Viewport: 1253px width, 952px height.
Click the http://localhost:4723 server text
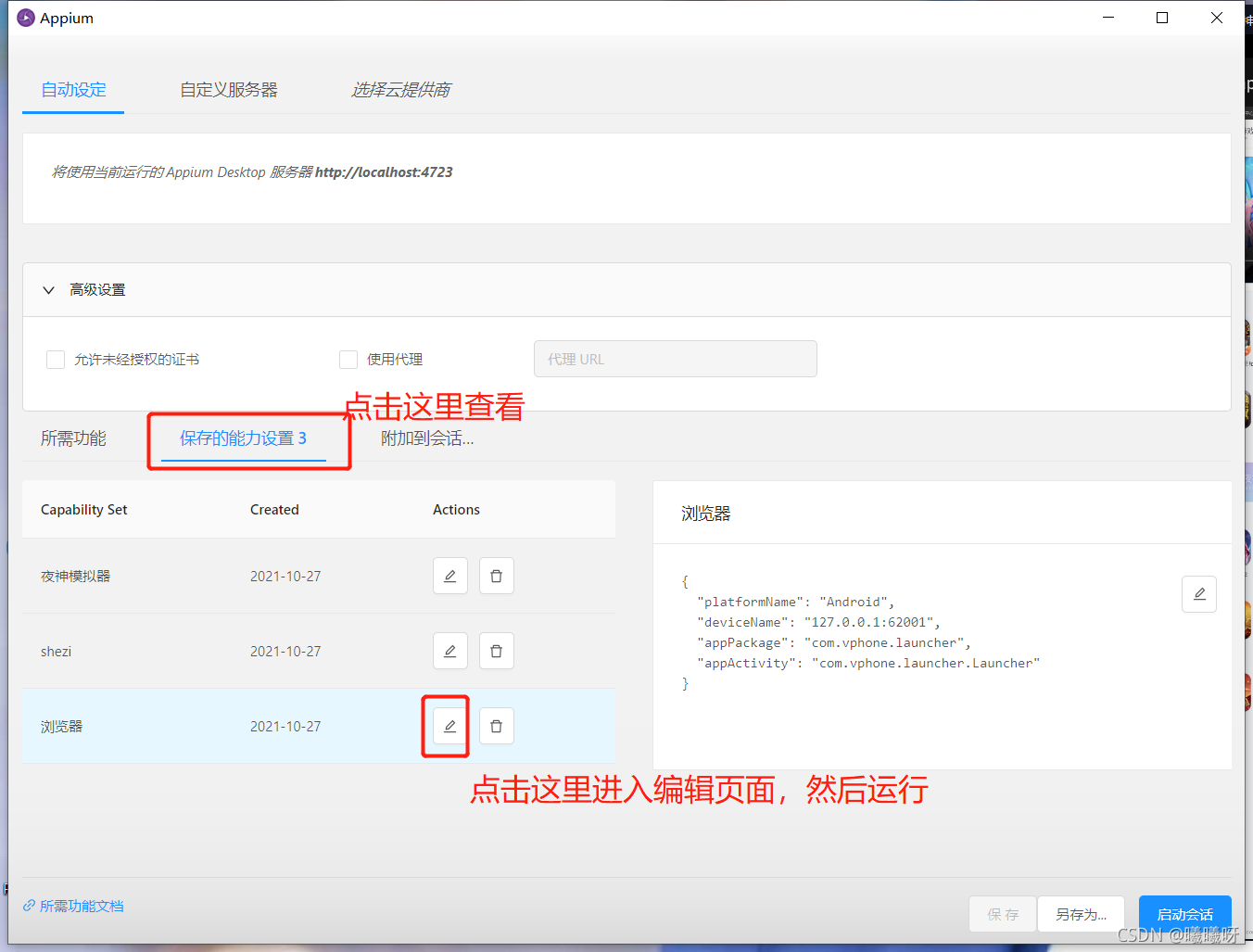pos(384,171)
